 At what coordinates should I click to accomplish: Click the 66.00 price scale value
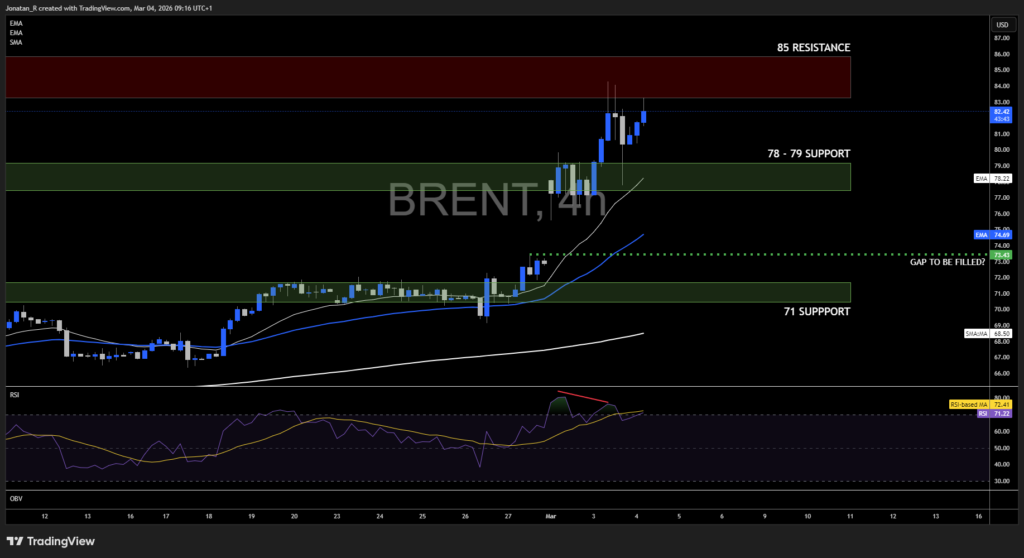(x=1002, y=374)
